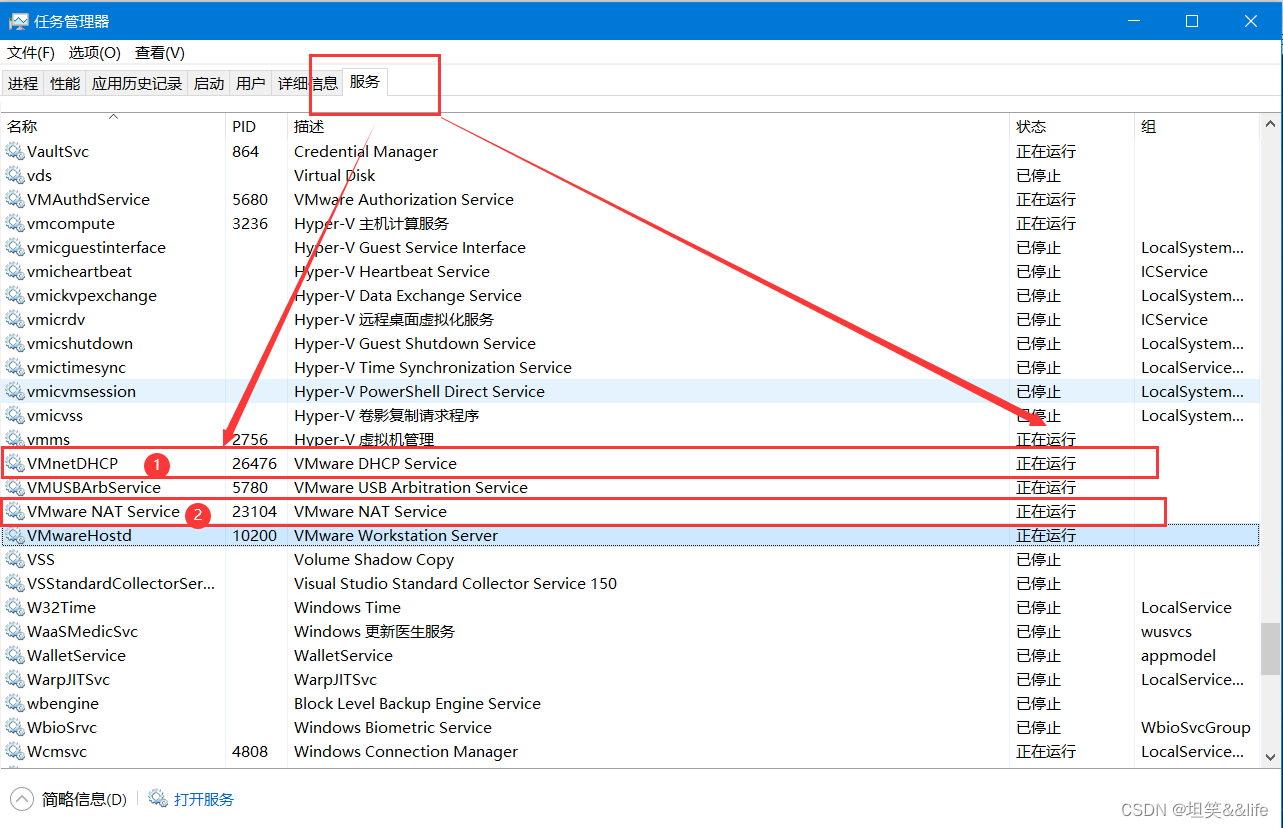Click the vmicshutdown gear icon
Viewport: 1283px width, 828px height.
point(14,344)
